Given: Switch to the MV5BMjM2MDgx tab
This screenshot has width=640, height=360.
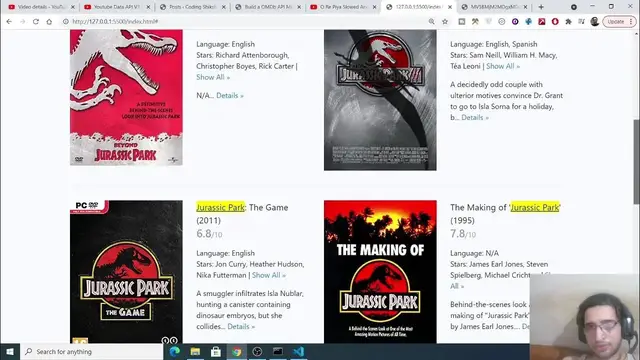Looking at the screenshot, I should tap(494, 7).
